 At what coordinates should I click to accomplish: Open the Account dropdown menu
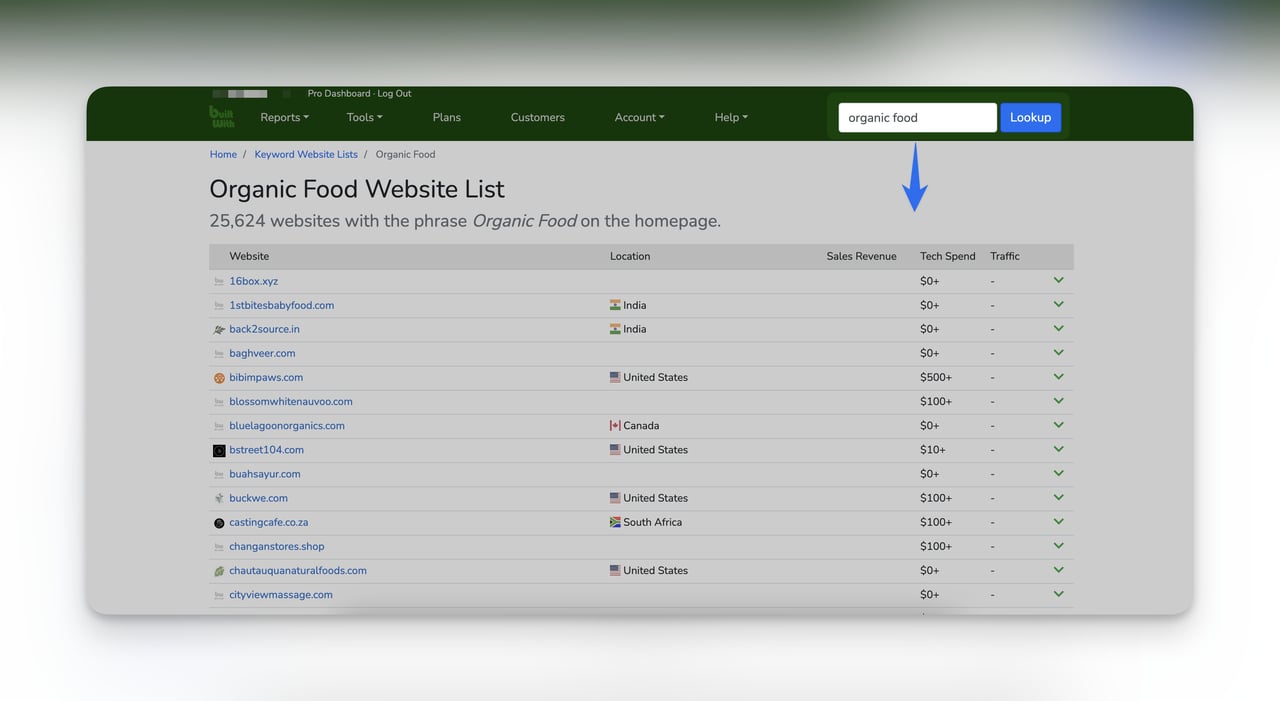[640, 117]
